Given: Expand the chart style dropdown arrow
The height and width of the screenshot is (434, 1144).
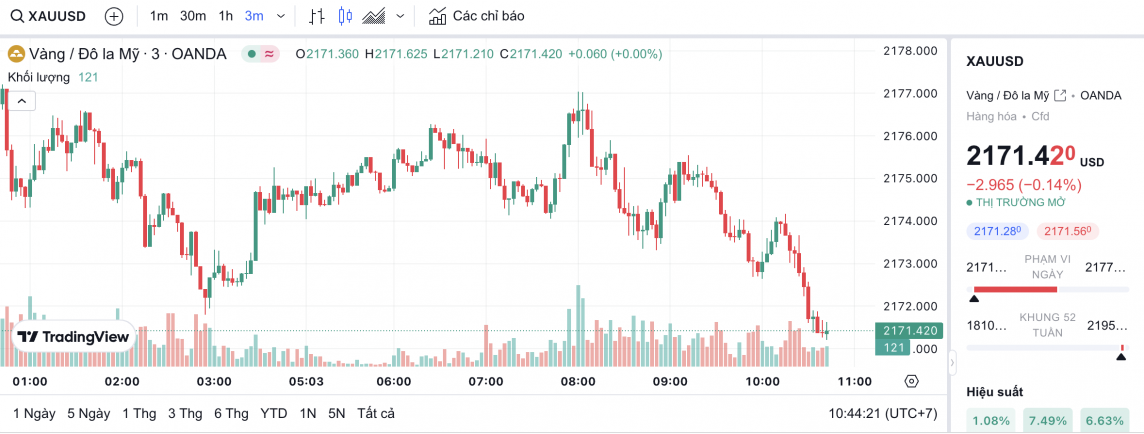Looking at the screenshot, I should click(401, 16).
